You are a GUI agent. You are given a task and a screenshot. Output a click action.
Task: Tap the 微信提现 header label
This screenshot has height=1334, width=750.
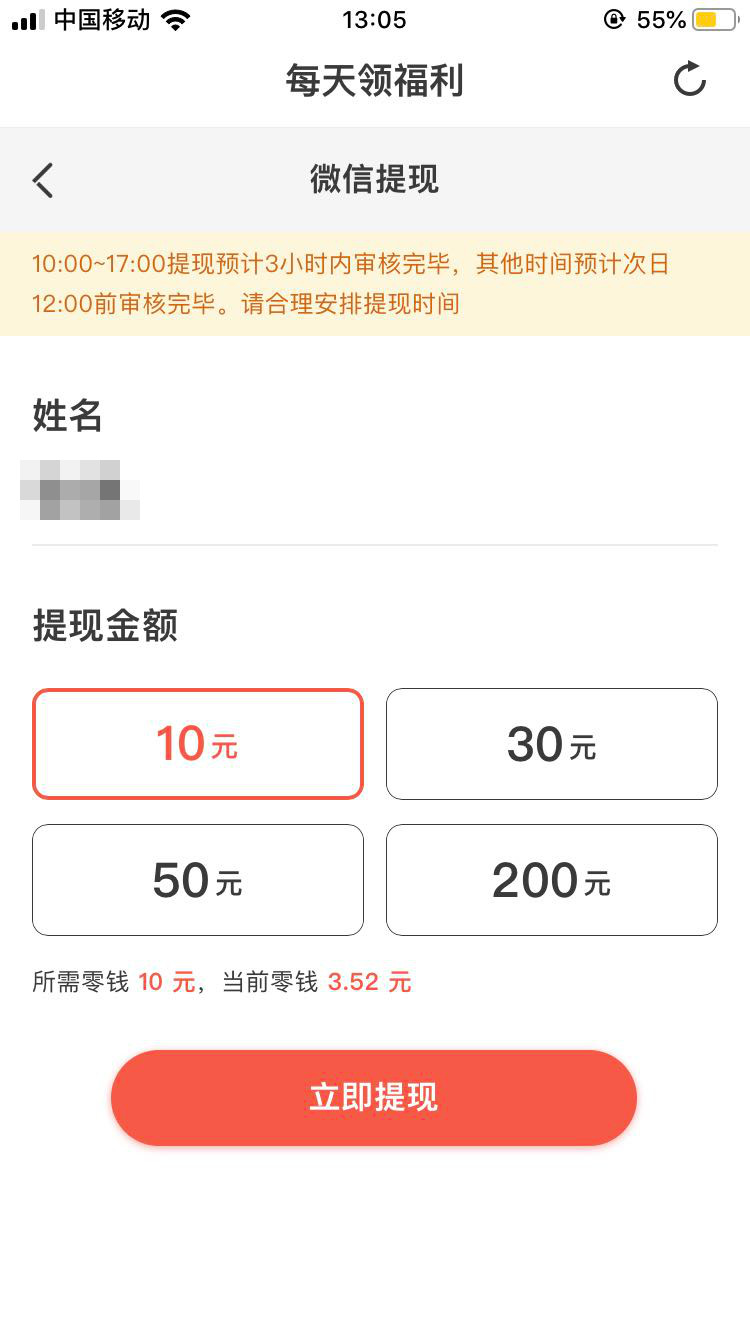[375, 180]
